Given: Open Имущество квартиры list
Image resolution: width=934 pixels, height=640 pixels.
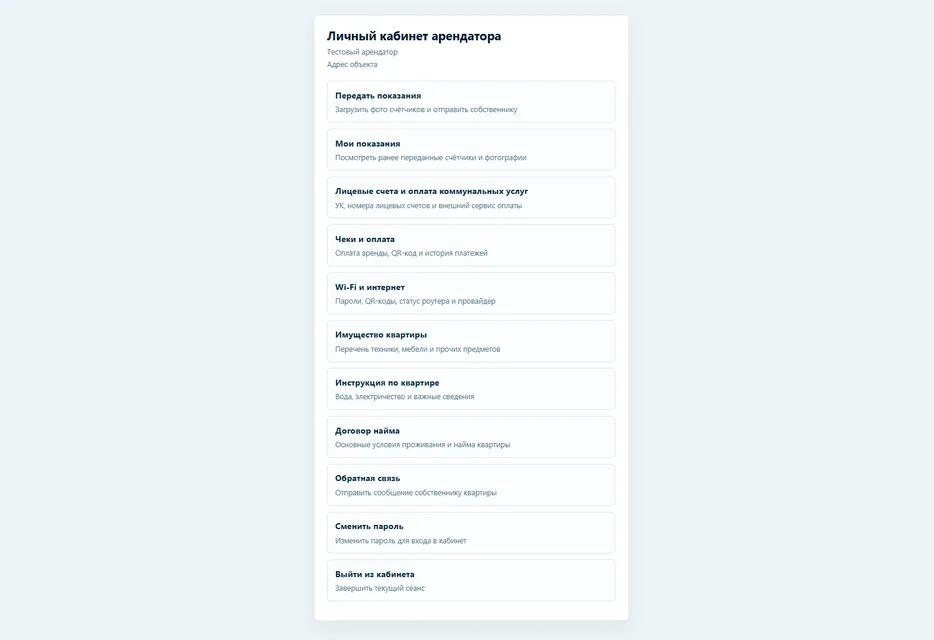Looking at the screenshot, I should pyautogui.click(x=471, y=341).
